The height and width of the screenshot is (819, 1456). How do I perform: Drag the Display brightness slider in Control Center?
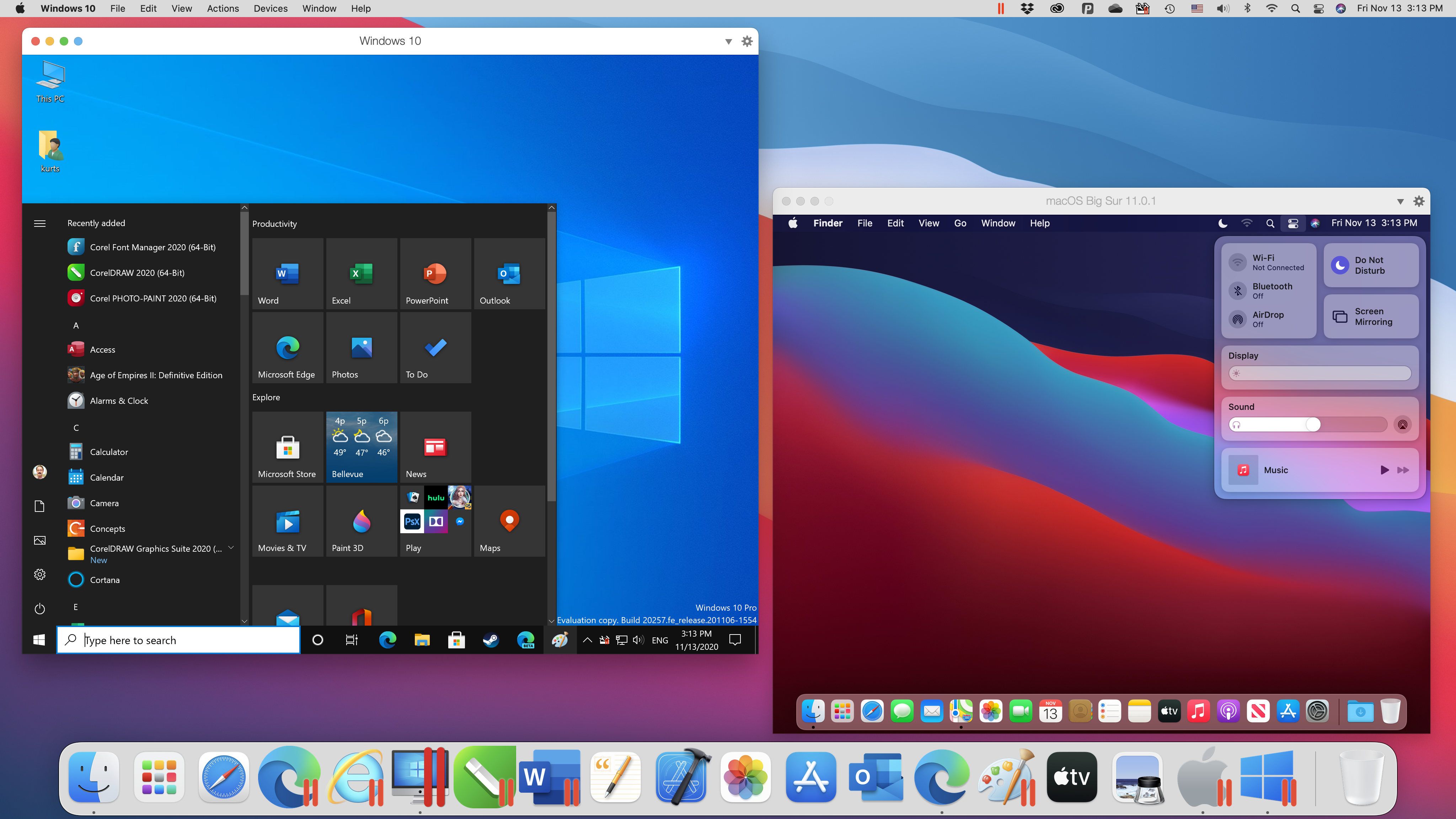pyautogui.click(x=1238, y=372)
